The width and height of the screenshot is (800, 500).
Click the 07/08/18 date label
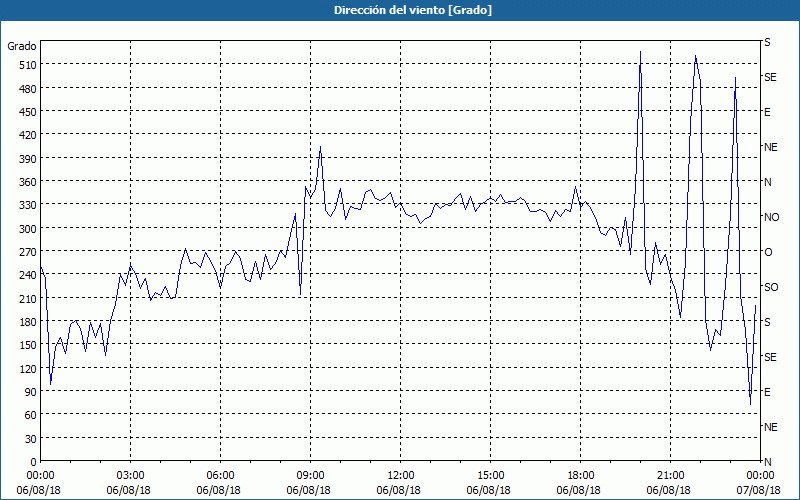[x=758, y=490]
